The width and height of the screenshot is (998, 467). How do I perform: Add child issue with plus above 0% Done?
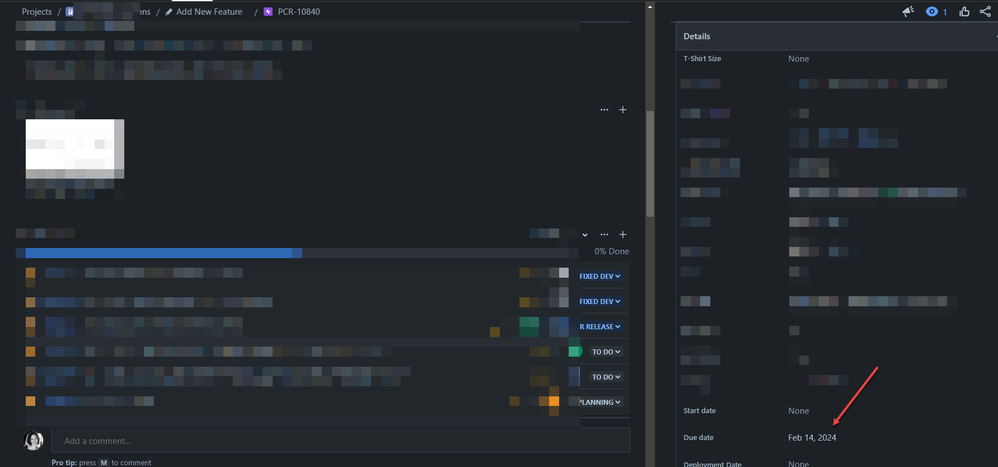[623, 235]
